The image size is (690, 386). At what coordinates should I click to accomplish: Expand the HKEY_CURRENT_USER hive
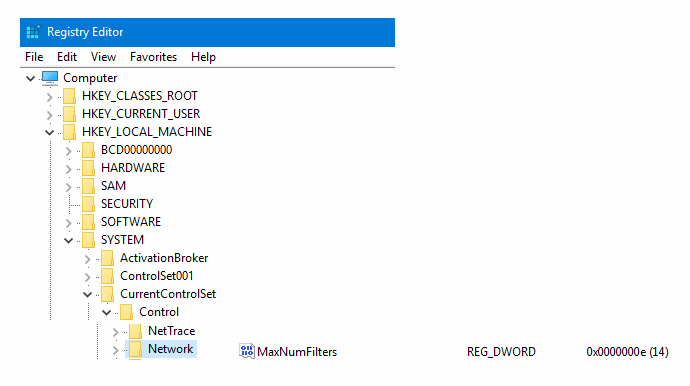50,115
